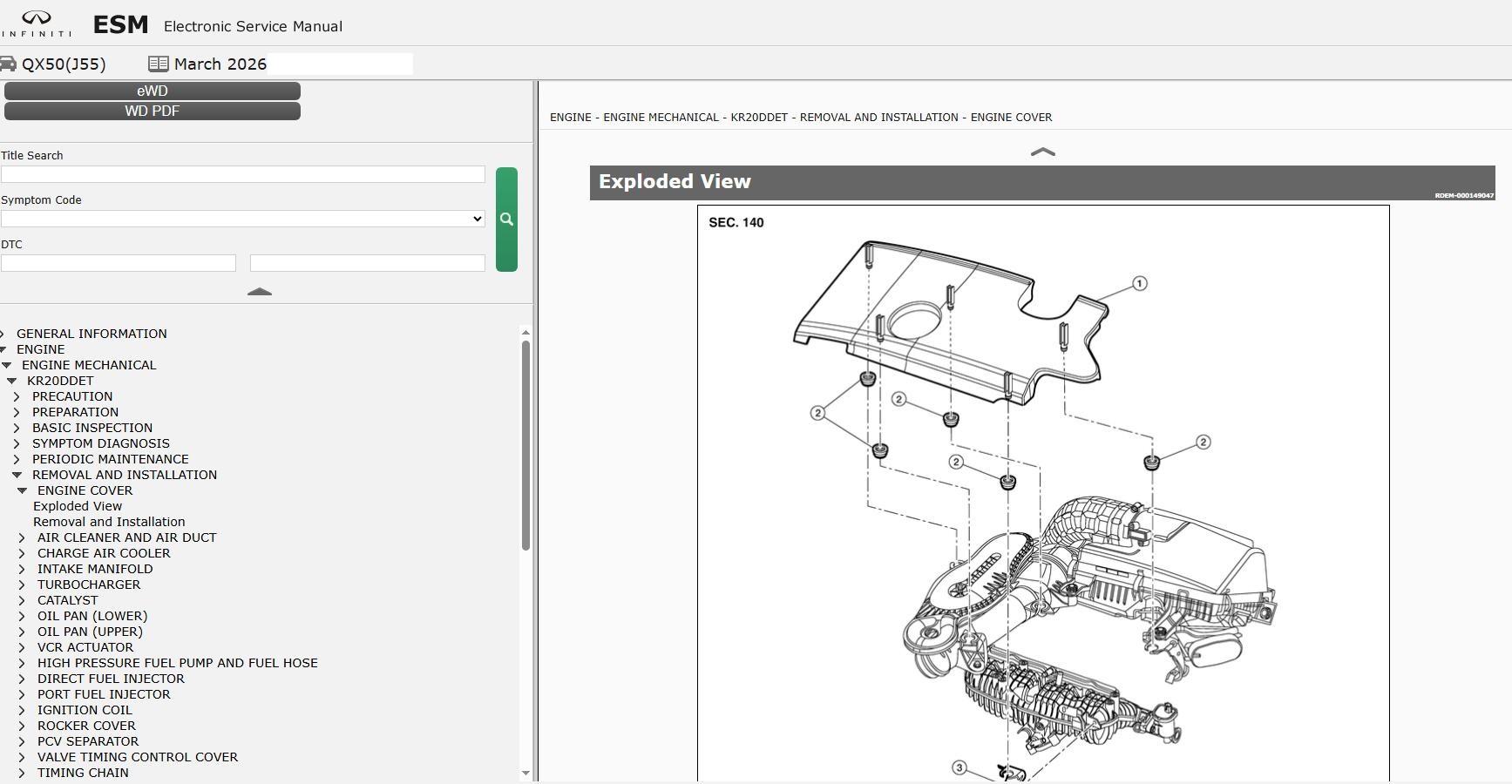Image resolution: width=1512 pixels, height=784 pixels.
Task: Expand GENERAL INFORMATION tree node
Action: pos(3,334)
